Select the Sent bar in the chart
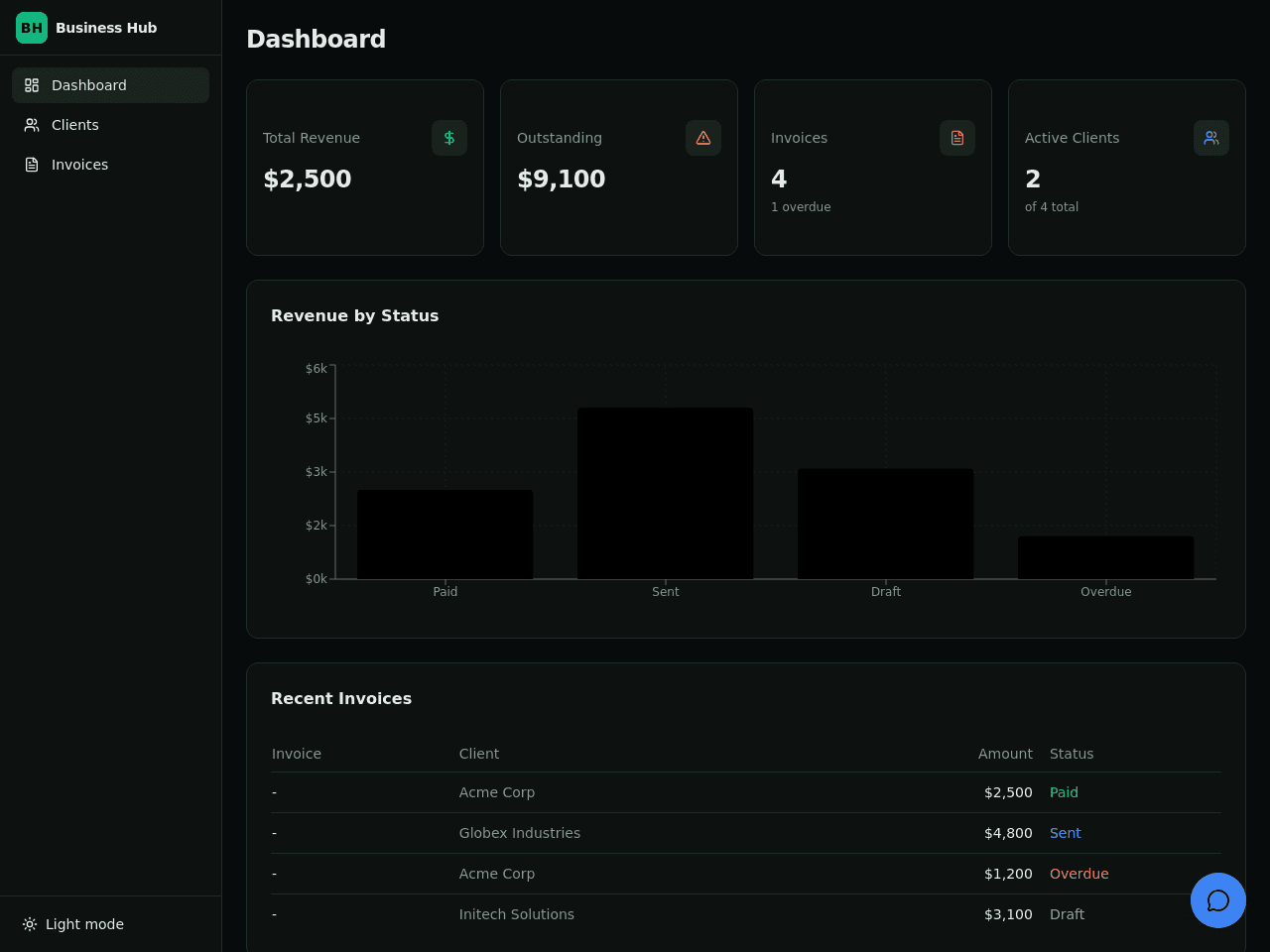The image size is (1270, 952). tap(666, 493)
